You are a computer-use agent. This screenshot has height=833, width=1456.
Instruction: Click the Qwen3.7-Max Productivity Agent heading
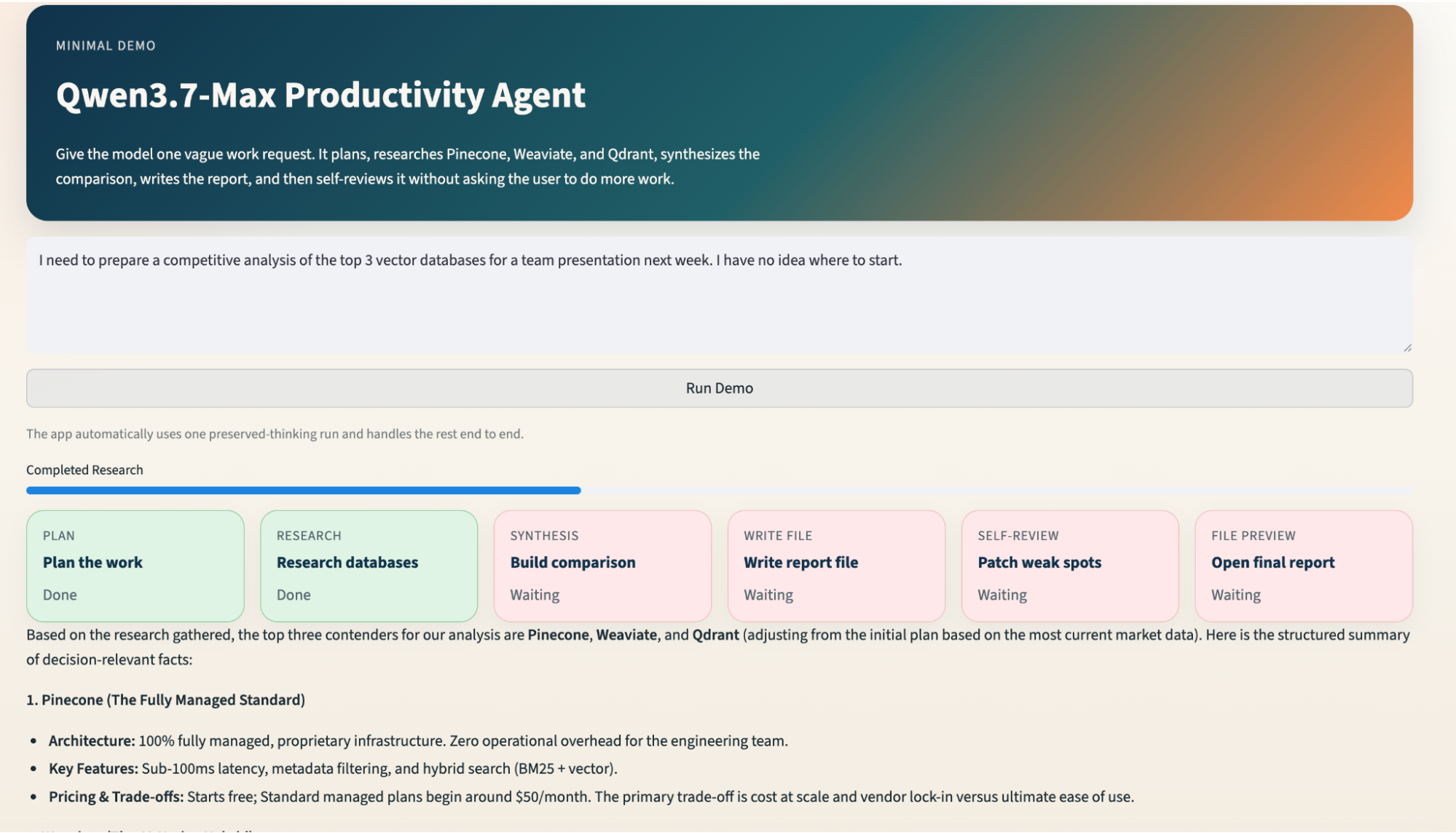[320, 95]
